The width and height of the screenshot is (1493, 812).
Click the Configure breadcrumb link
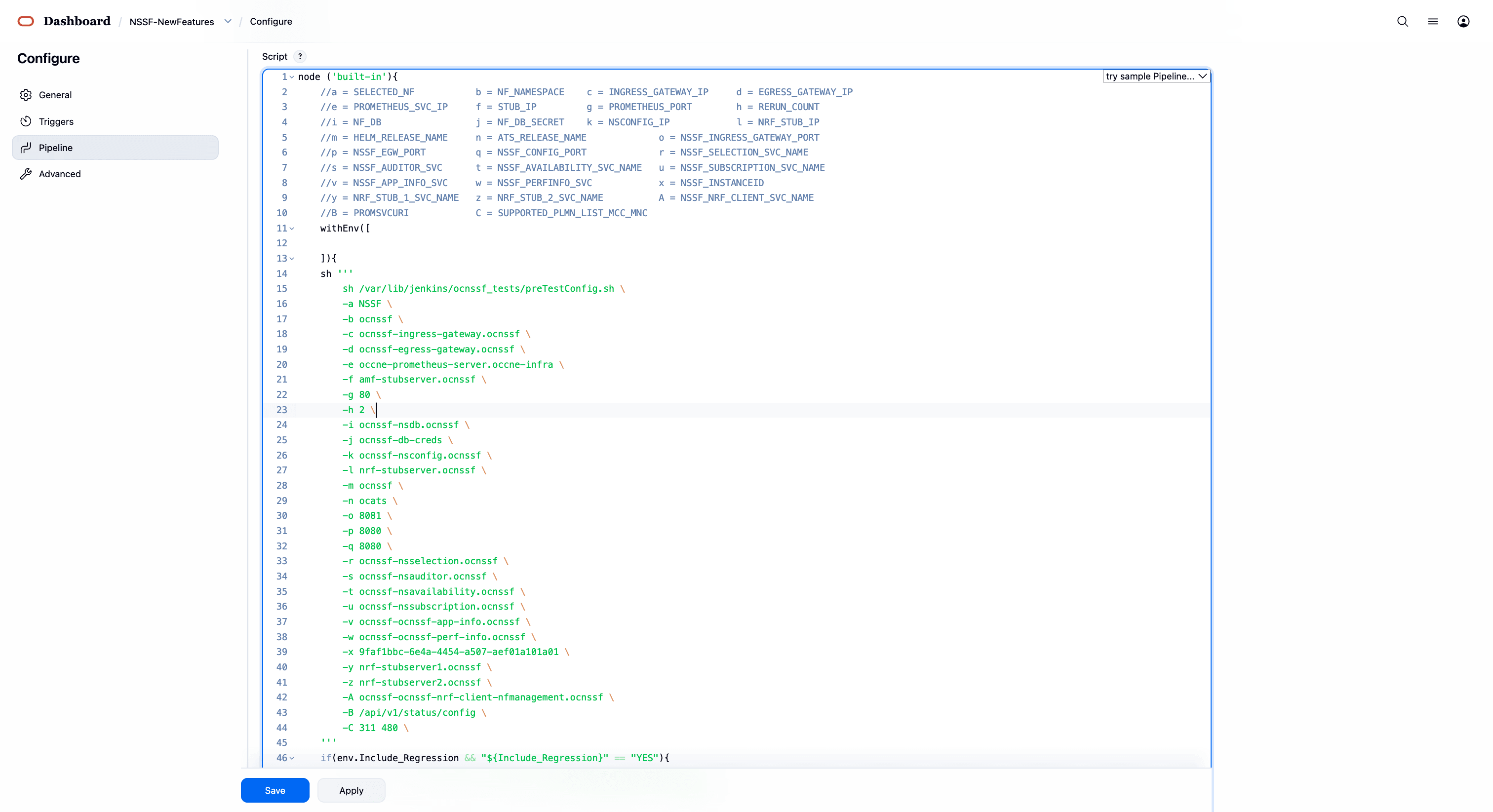click(271, 21)
